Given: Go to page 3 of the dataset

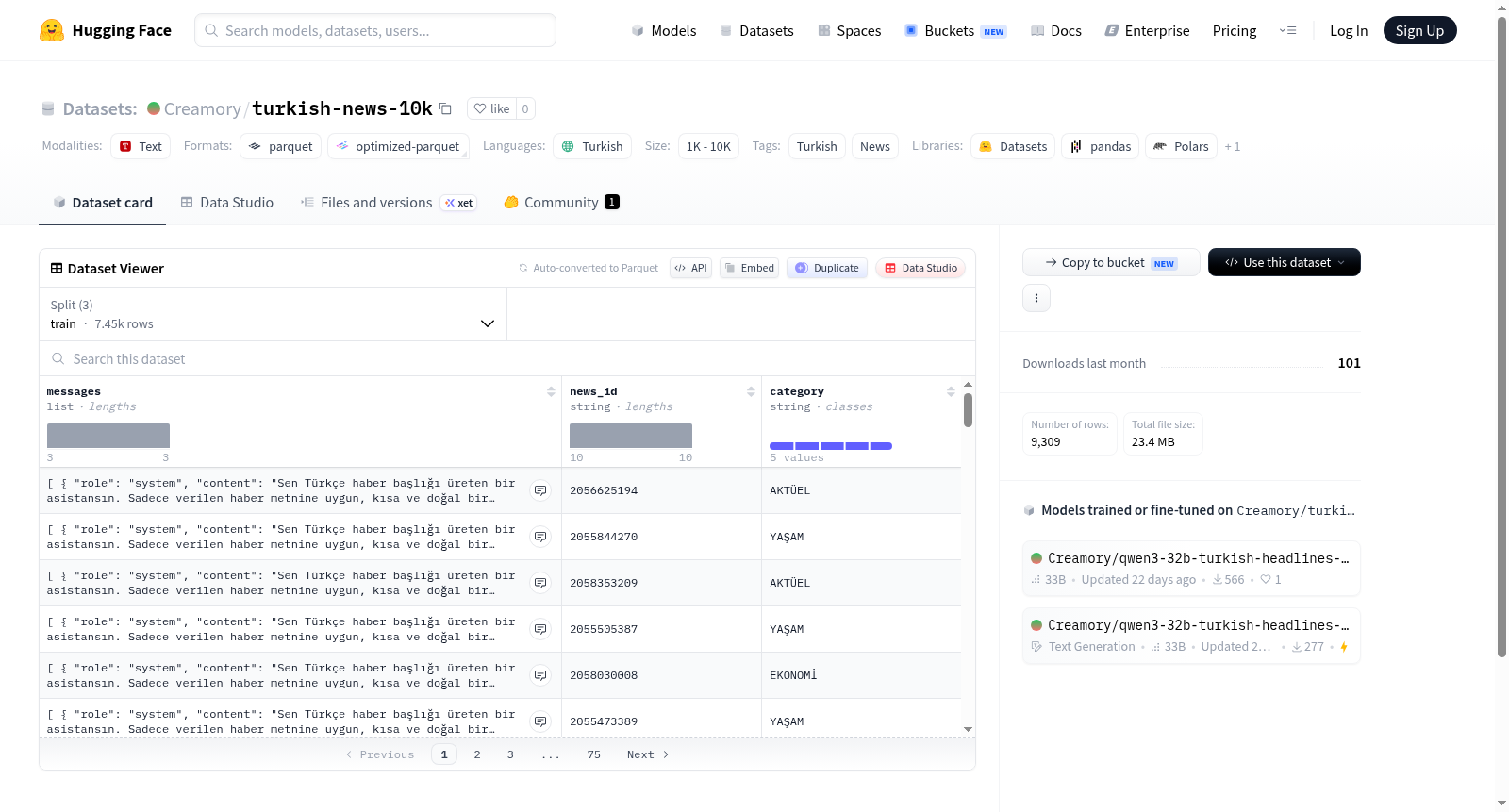Looking at the screenshot, I should click(x=510, y=754).
